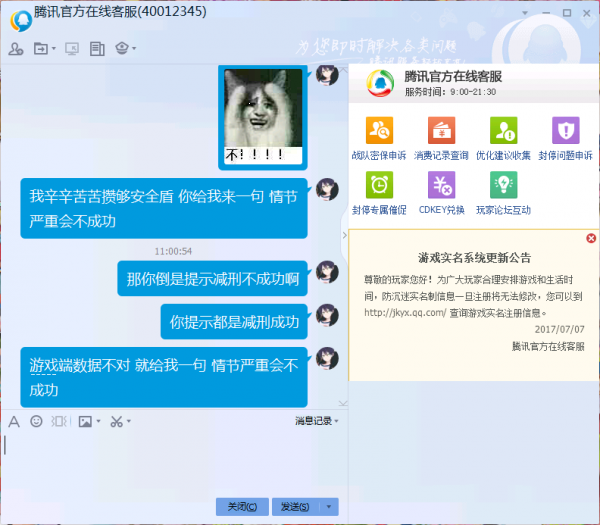Click the application hat icon in toolbar
Viewport: 600px width, 525px height.
[x=122, y=48]
